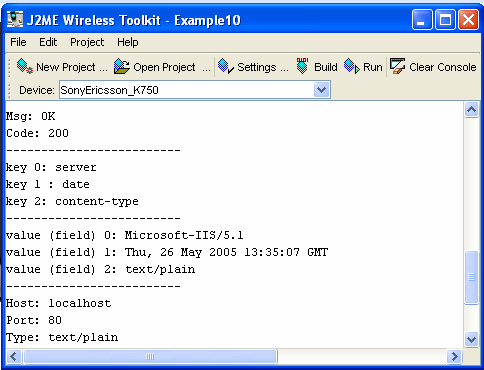Open the File menu
This screenshot has width=484, height=370.
(18, 42)
